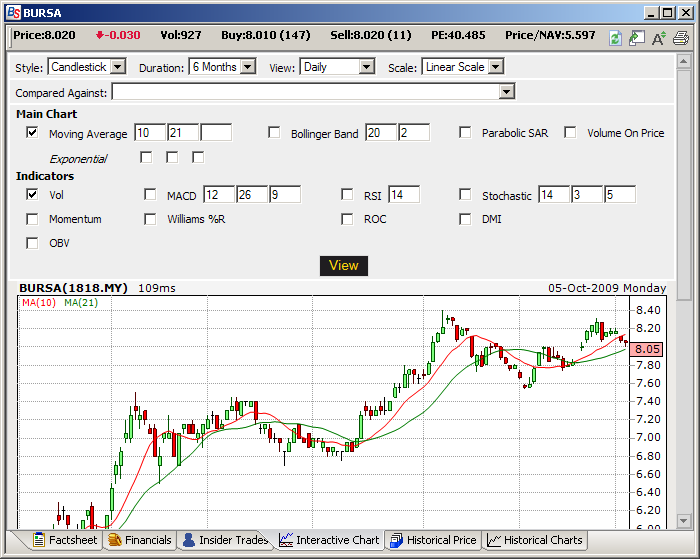
Task: Open the Financials tab
Action: tap(140, 540)
